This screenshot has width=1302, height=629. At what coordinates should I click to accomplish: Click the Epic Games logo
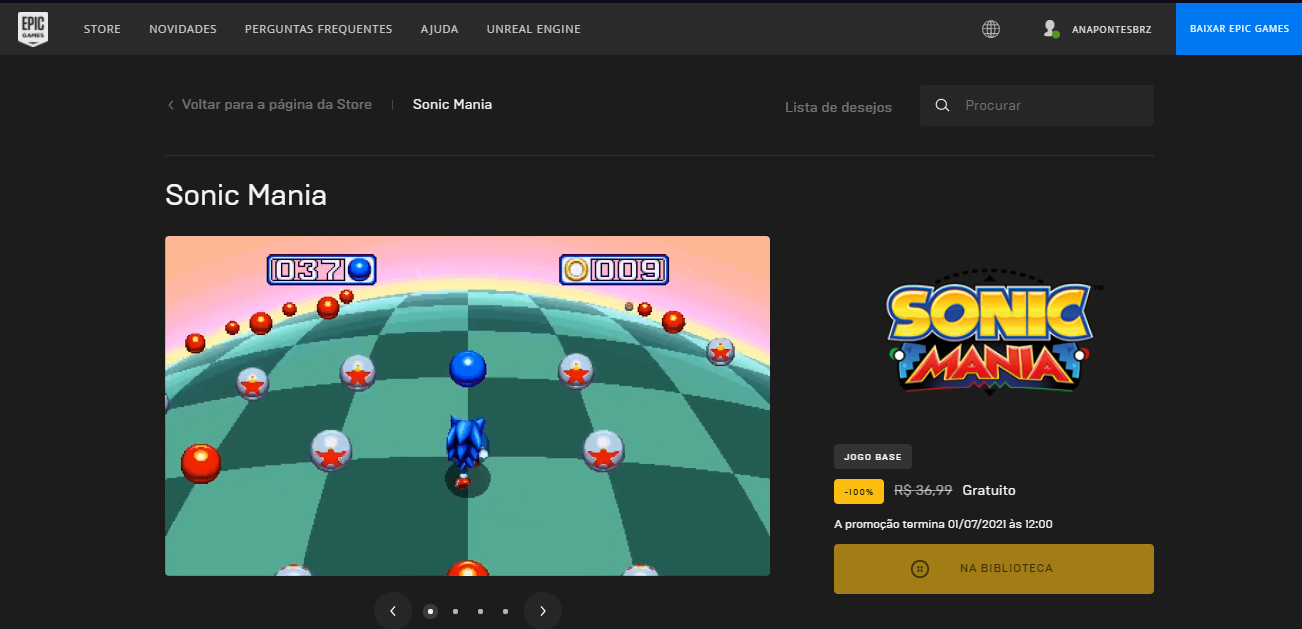click(x=33, y=29)
